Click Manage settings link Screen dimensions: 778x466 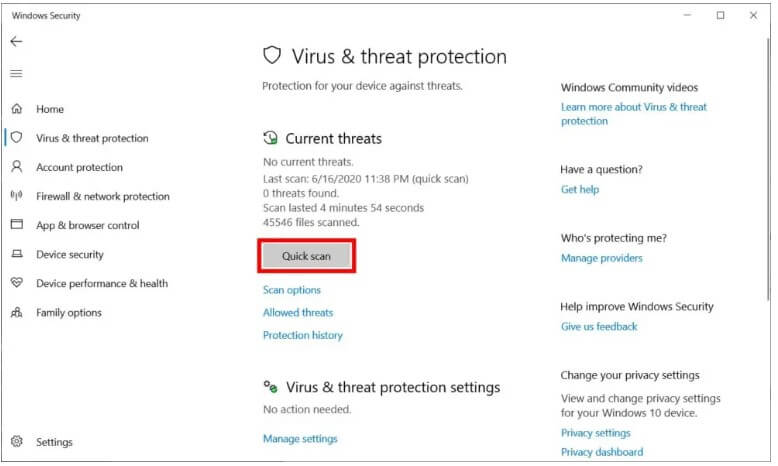click(x=300, y=439)
